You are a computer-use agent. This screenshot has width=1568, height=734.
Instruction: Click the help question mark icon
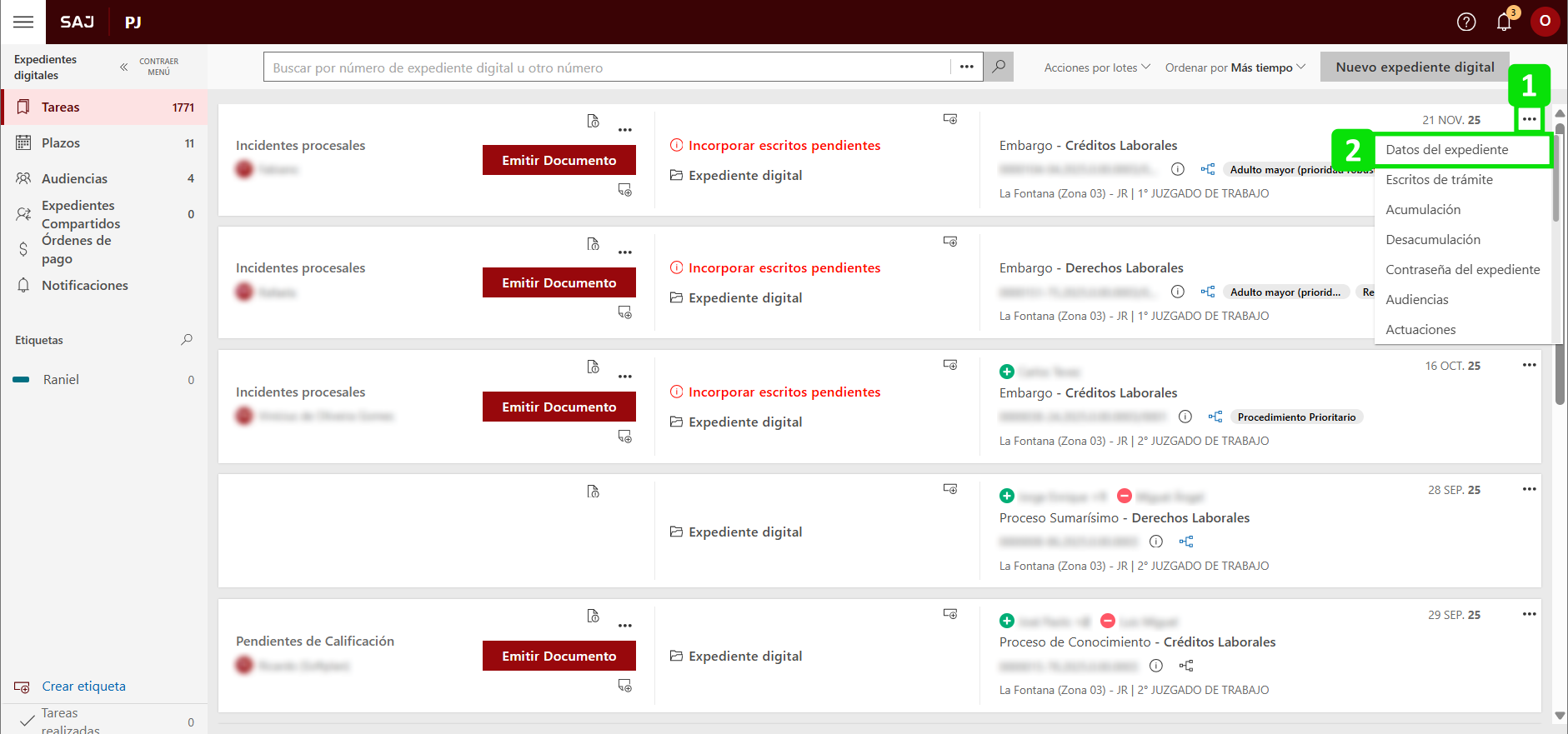tap(1465, 22)
